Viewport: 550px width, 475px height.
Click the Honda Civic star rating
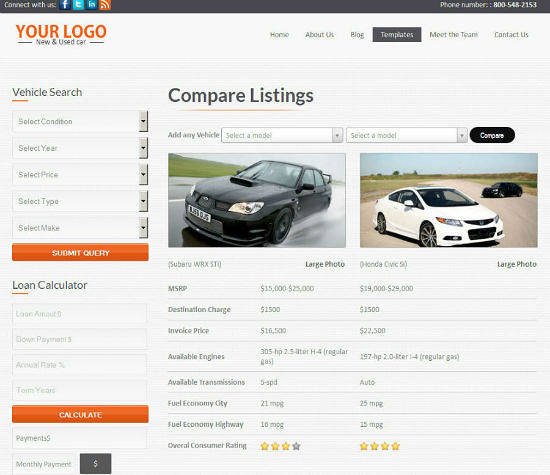pyautogui.click(x=380, y=446)
